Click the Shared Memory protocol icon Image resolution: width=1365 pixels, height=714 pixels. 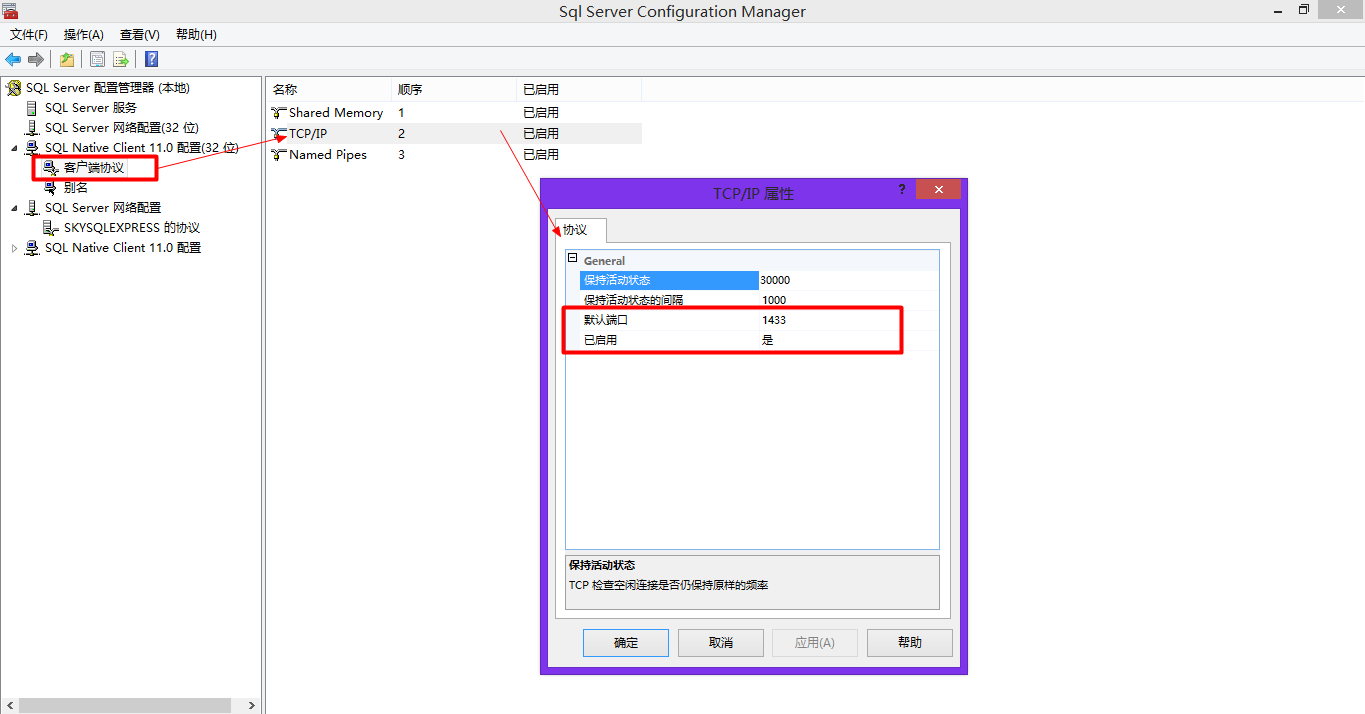point(279,113)
